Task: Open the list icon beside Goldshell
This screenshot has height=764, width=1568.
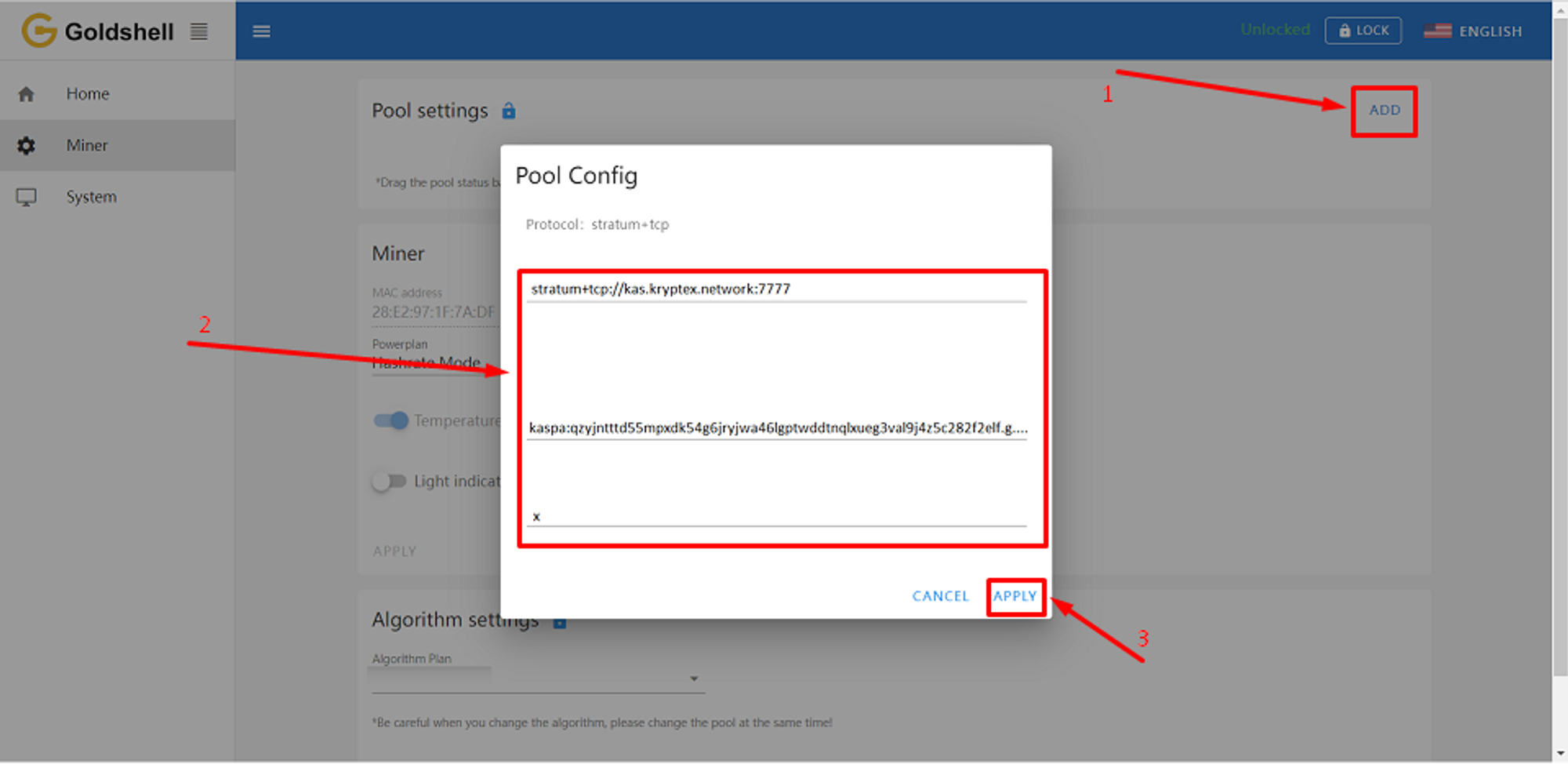Action: pyautogui.click(x=199, y=31)
